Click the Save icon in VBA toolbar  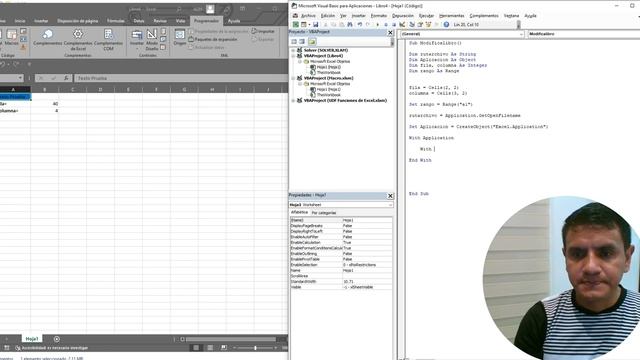[316, 24]
